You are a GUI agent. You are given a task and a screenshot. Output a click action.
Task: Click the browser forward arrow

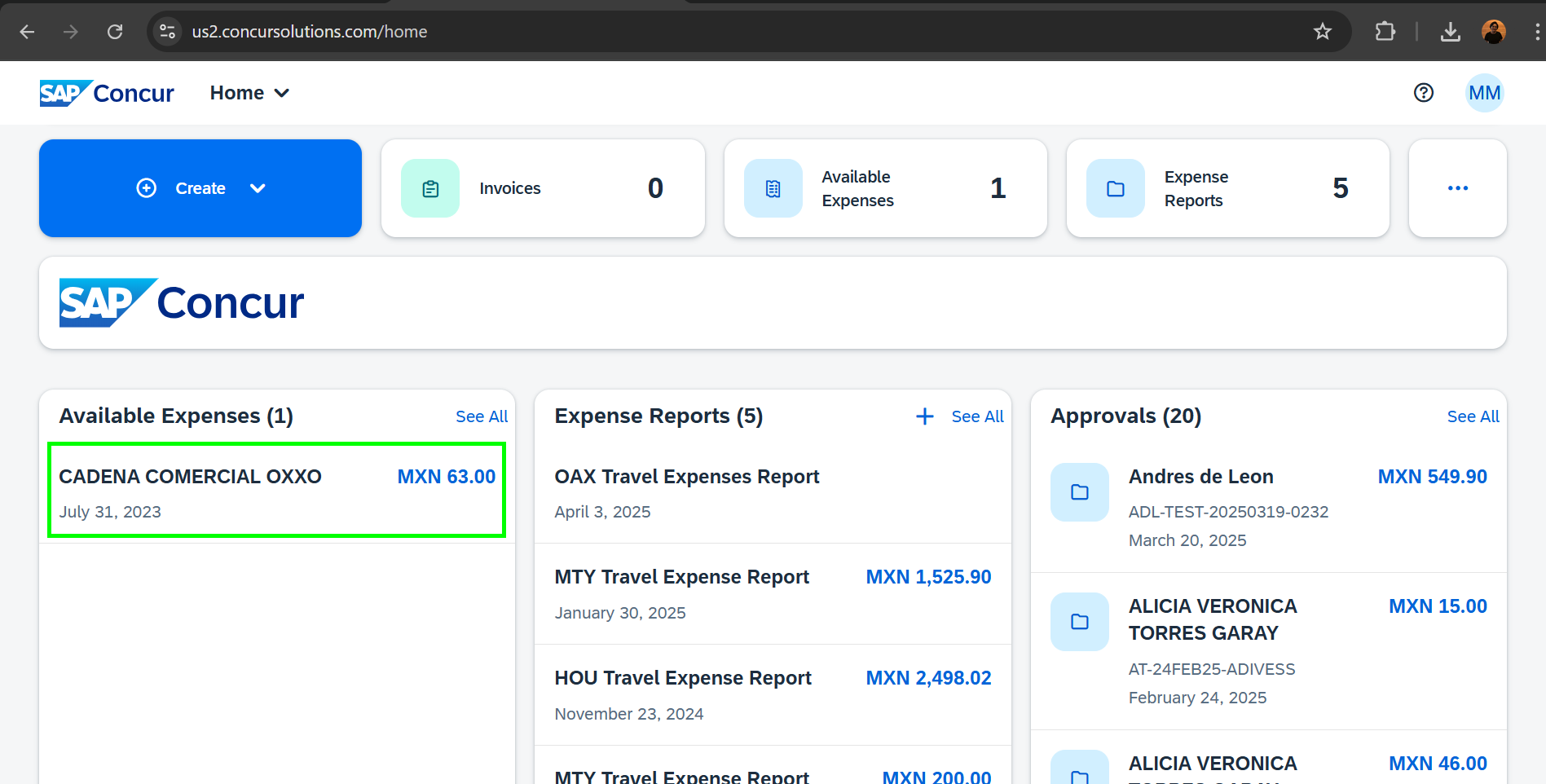(x=71, y=32)
